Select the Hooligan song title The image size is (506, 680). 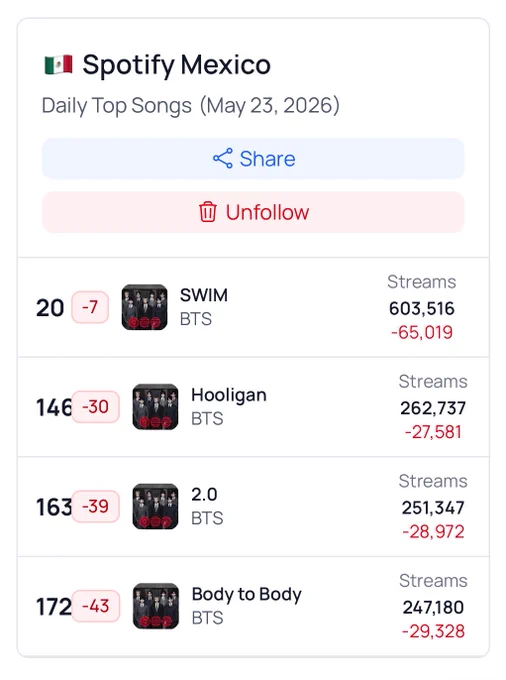pyautogui.click(x=229, y=396)
